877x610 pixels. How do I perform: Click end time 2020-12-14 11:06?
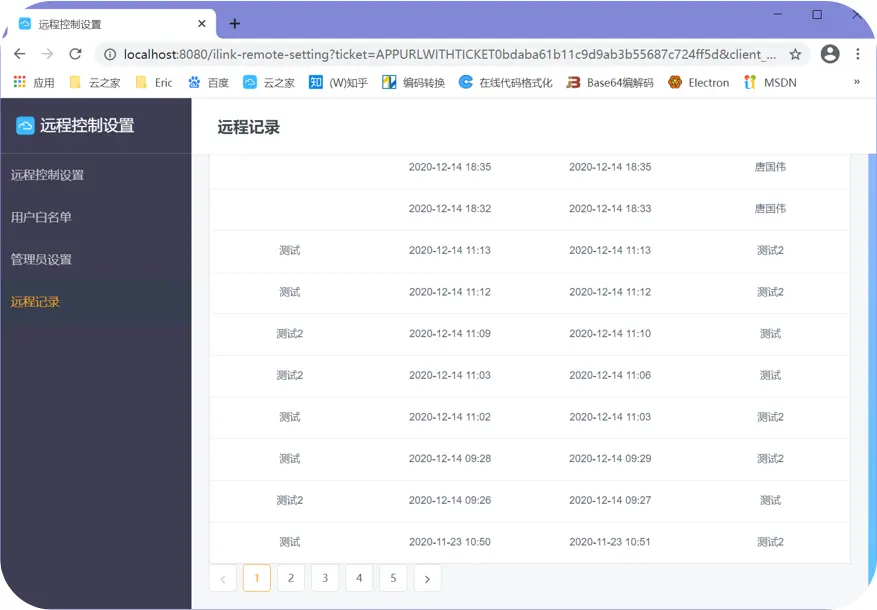point(610,375)
